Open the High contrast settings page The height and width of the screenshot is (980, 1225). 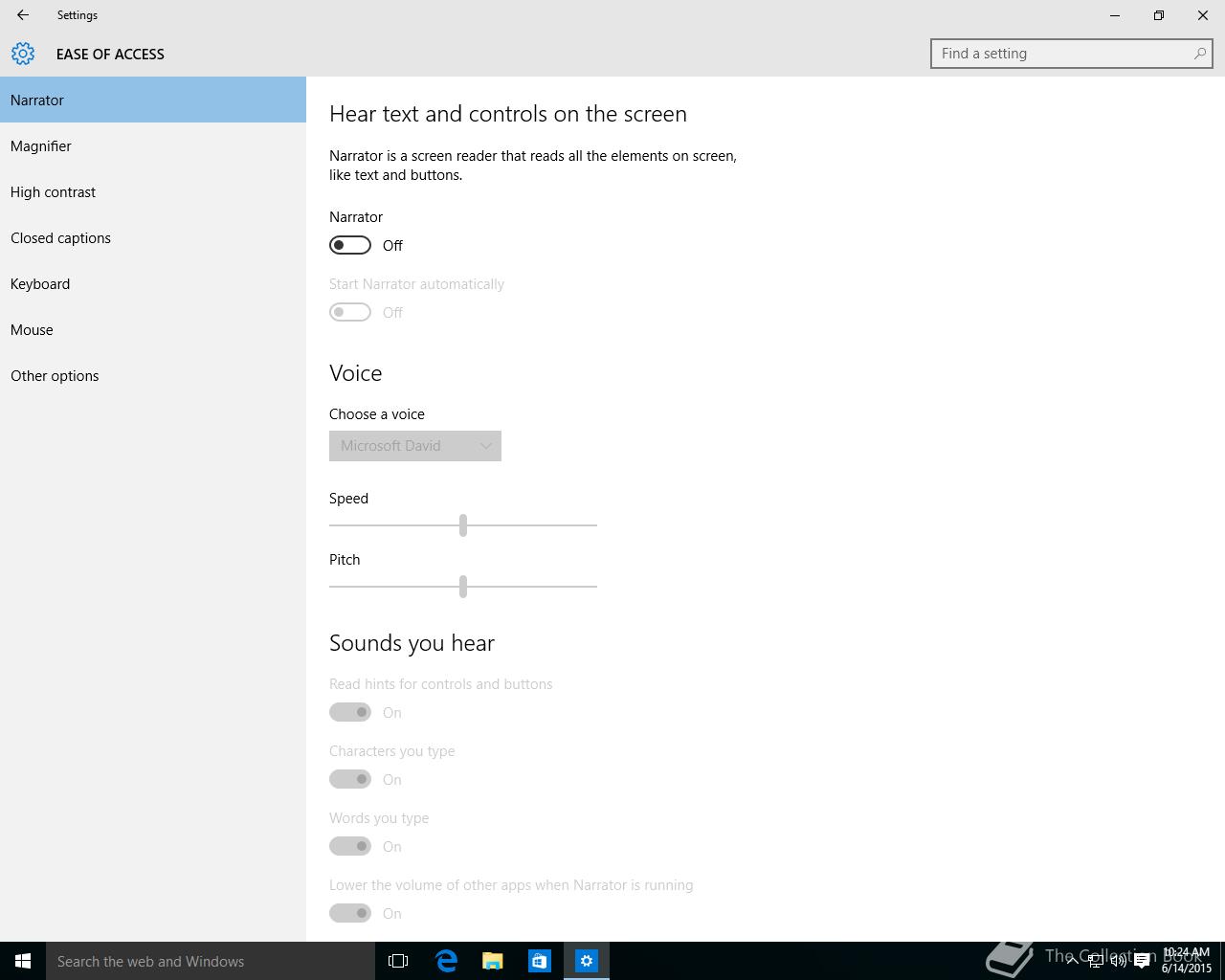tap(153, 191)
